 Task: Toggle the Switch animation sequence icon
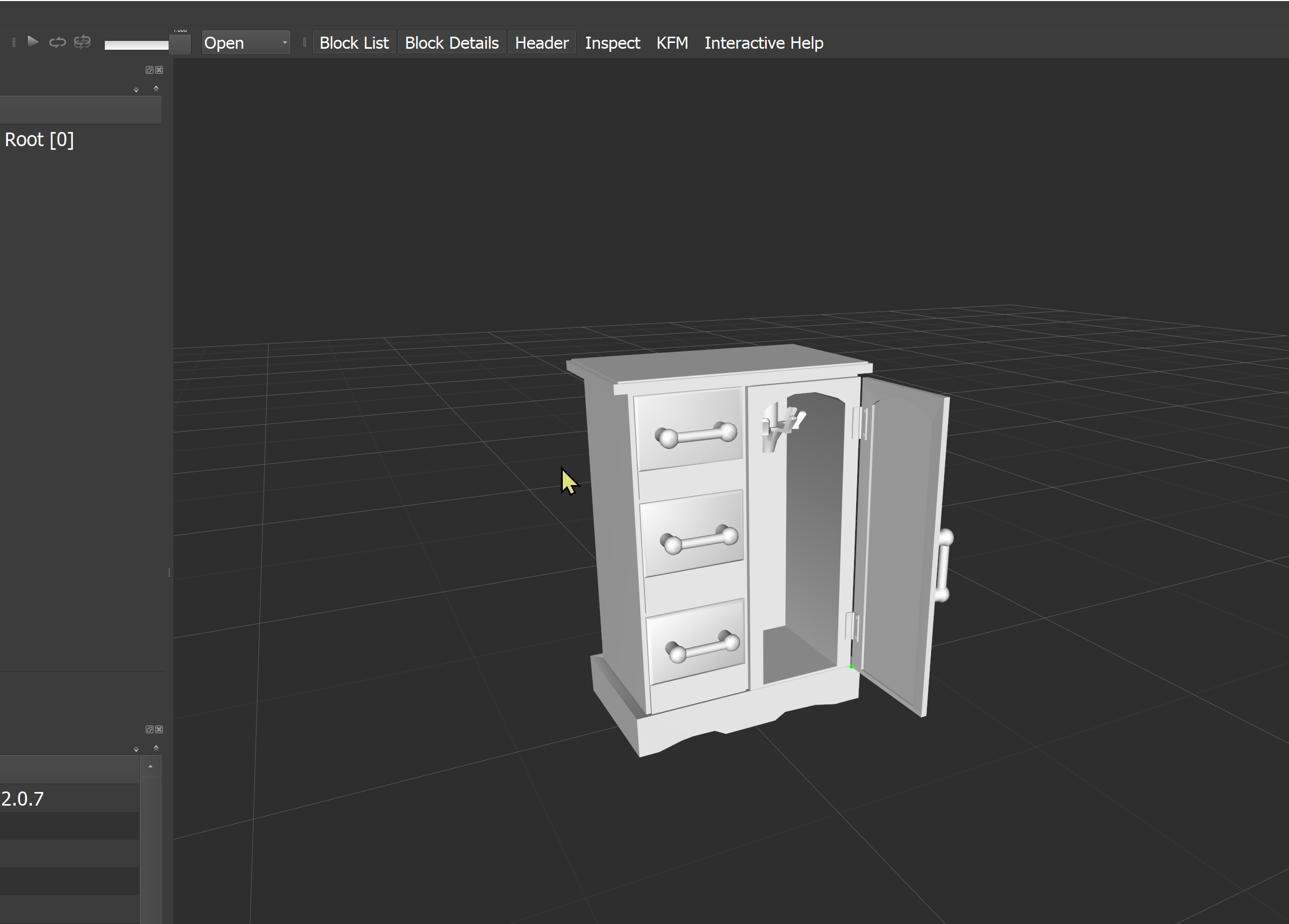tap(82, 42)
